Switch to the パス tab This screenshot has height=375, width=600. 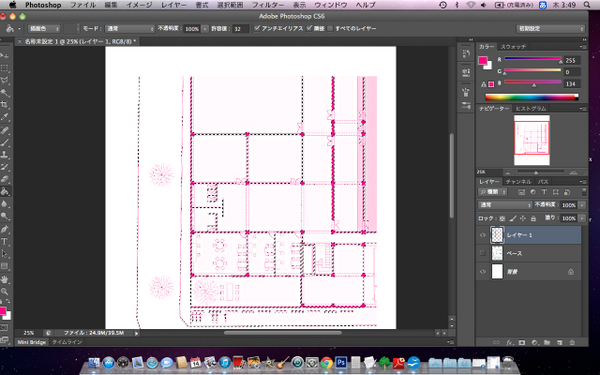(543, 182)
